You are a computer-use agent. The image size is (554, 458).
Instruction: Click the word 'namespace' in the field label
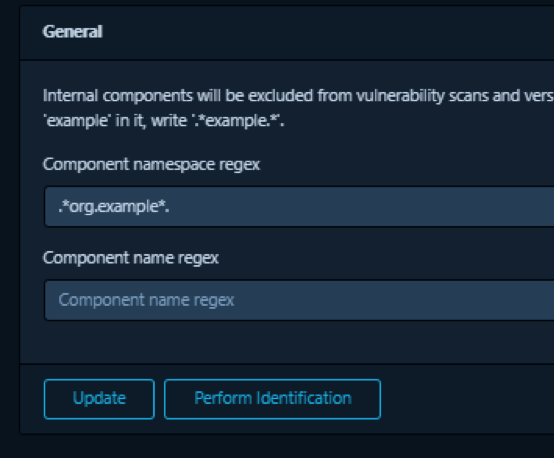174,165
